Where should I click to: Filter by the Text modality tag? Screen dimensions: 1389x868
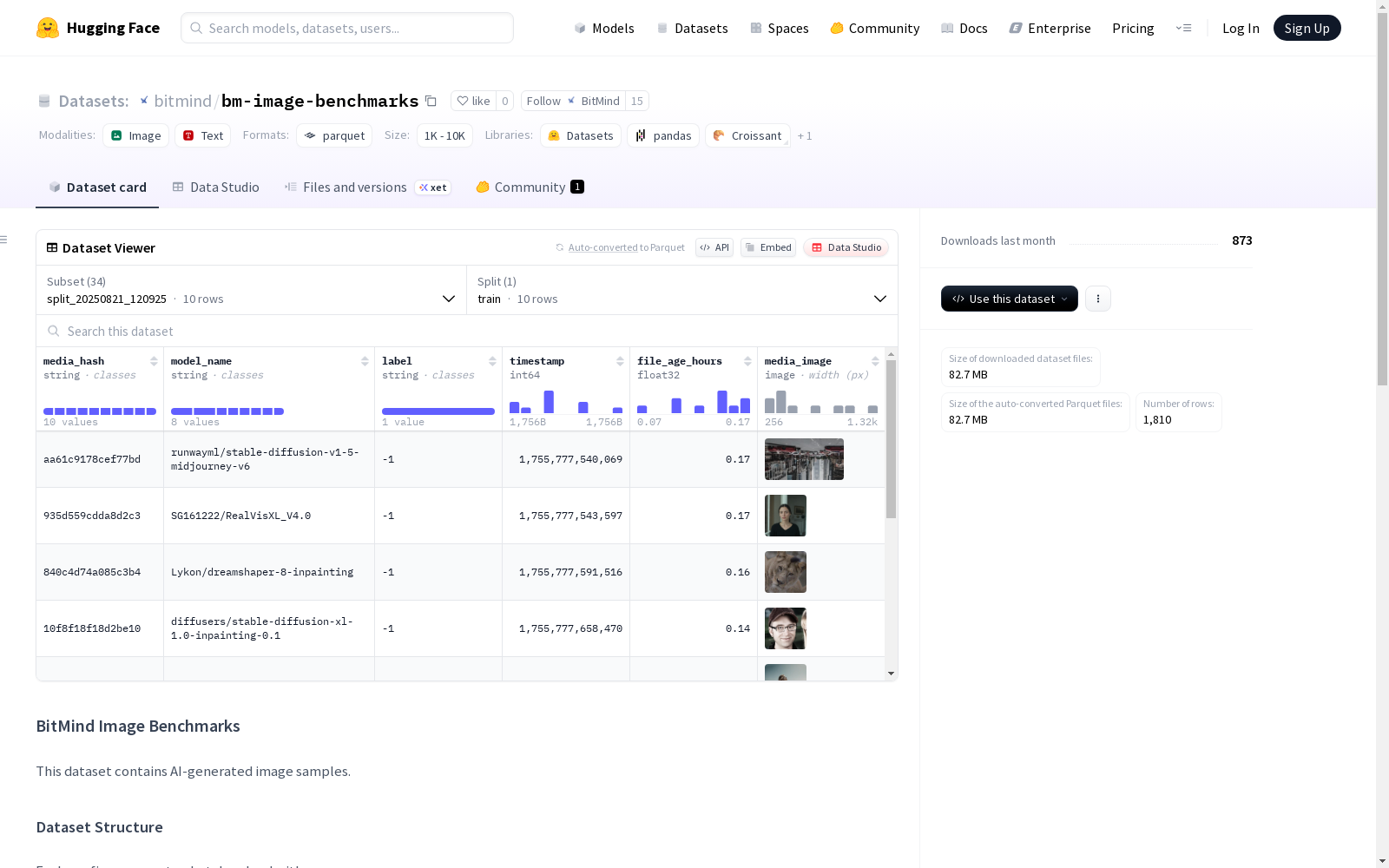203,135
